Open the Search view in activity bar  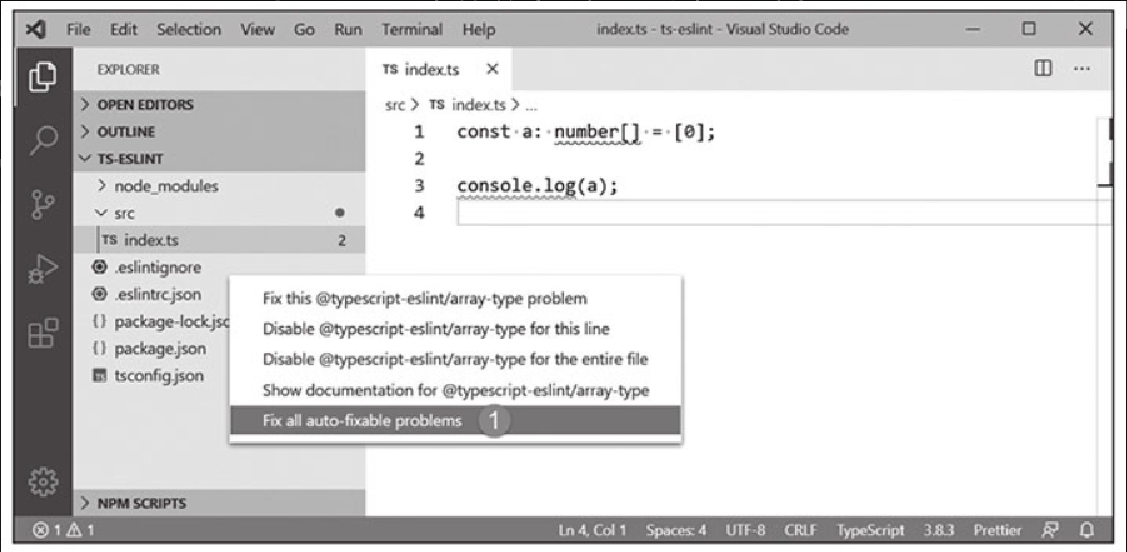coord(42,139)
